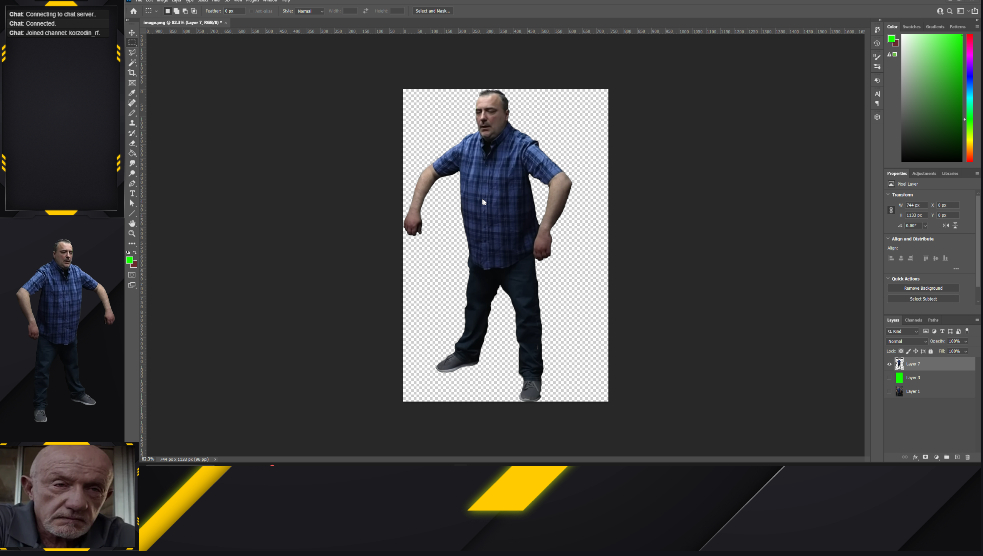Select the Crop tool

132,73
